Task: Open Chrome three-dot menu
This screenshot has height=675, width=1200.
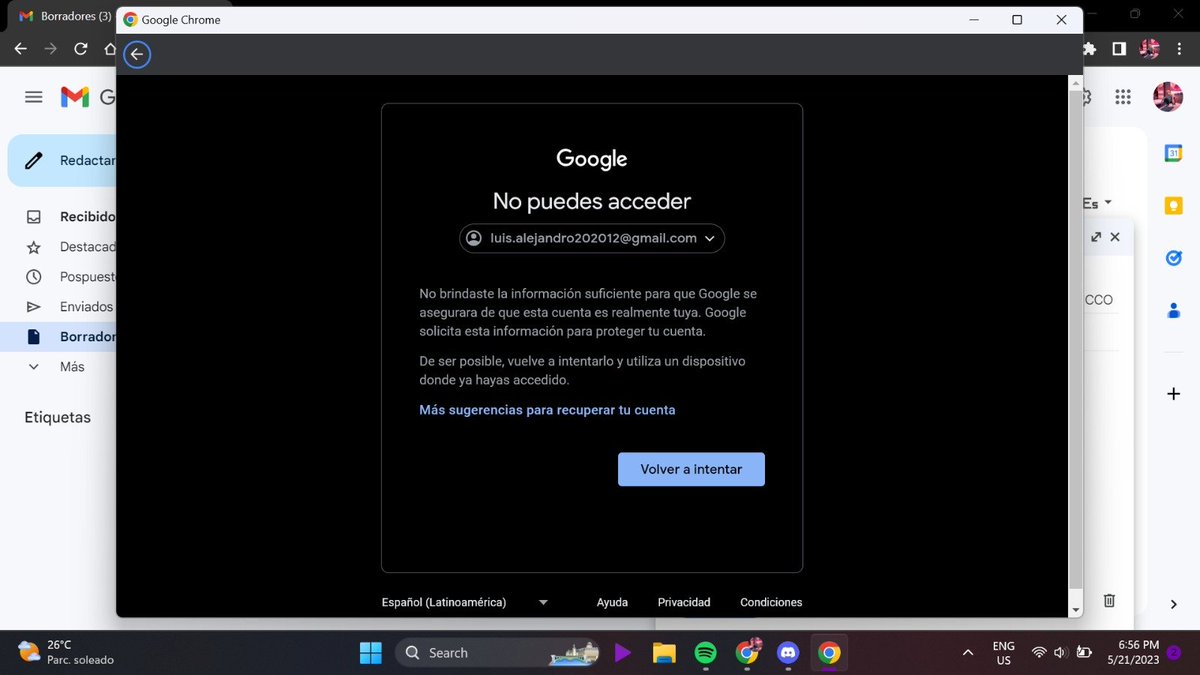Action: pos(1177,49)
